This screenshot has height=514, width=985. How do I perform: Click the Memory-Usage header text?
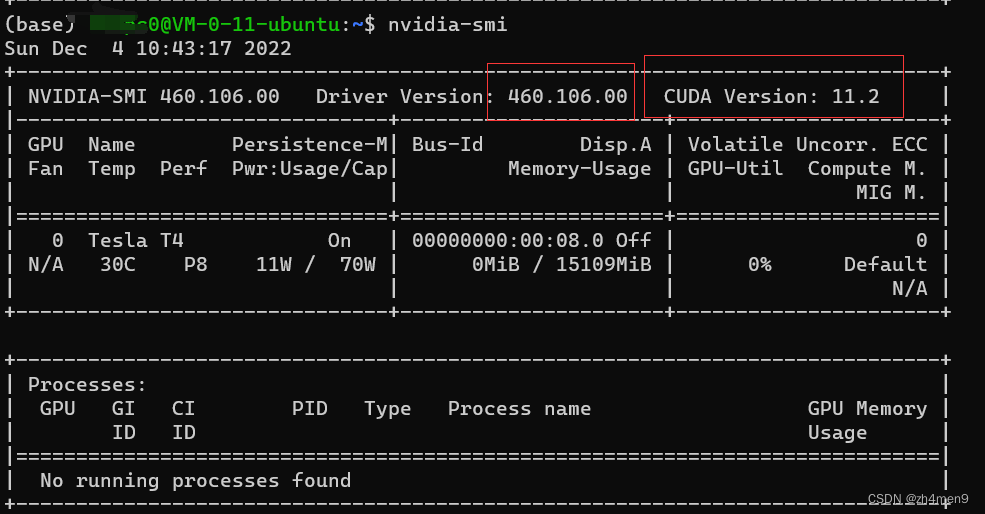coord(579,168)
